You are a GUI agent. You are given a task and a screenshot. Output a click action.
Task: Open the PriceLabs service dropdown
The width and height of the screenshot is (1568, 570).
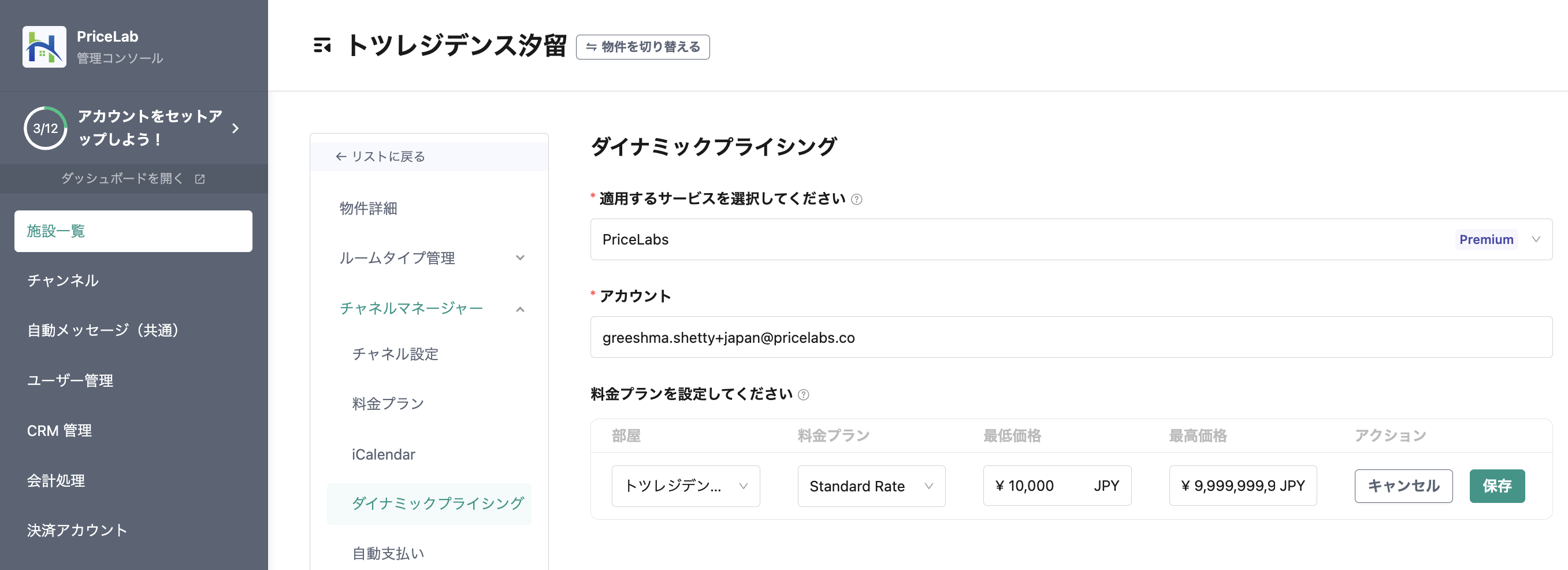click(1071, 239)
